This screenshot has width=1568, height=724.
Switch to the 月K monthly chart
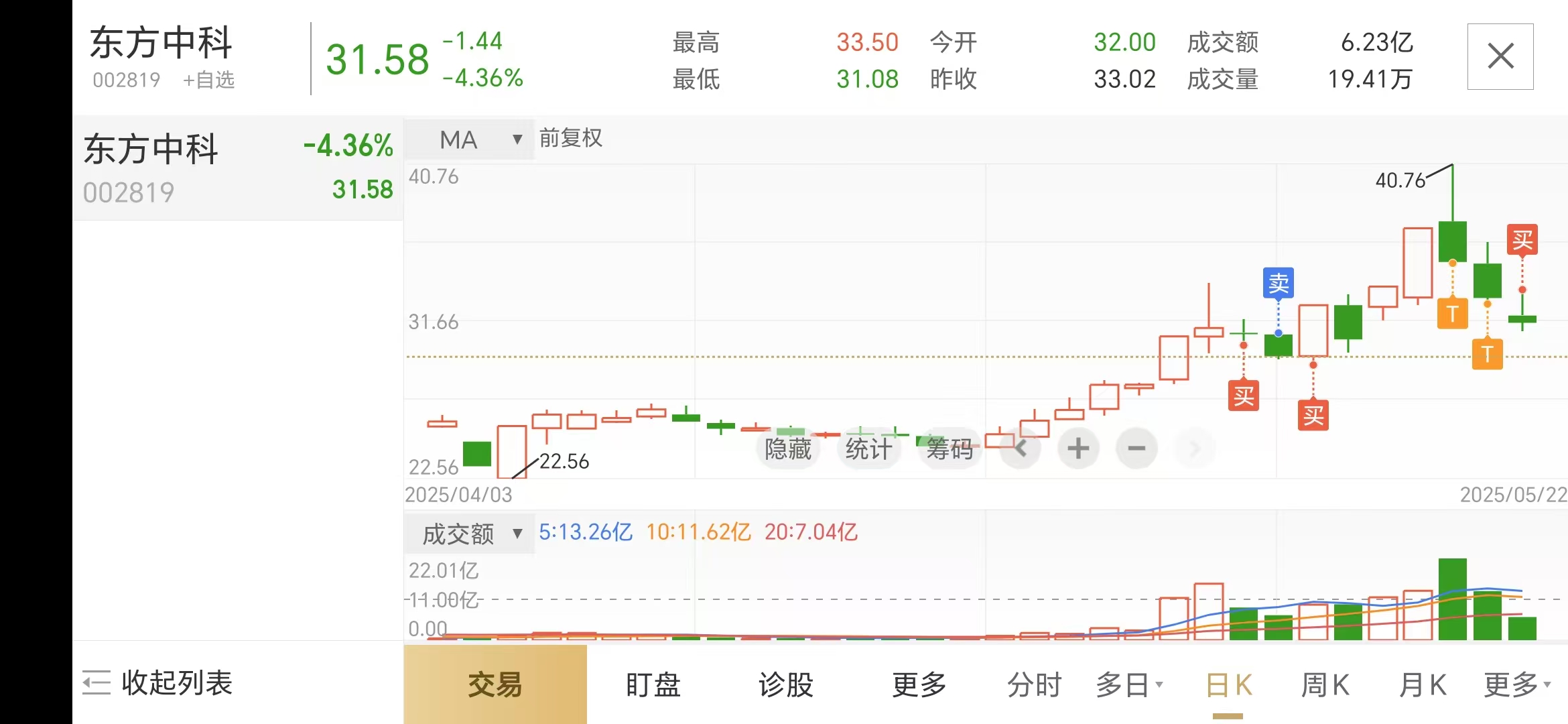[1423, 684]
